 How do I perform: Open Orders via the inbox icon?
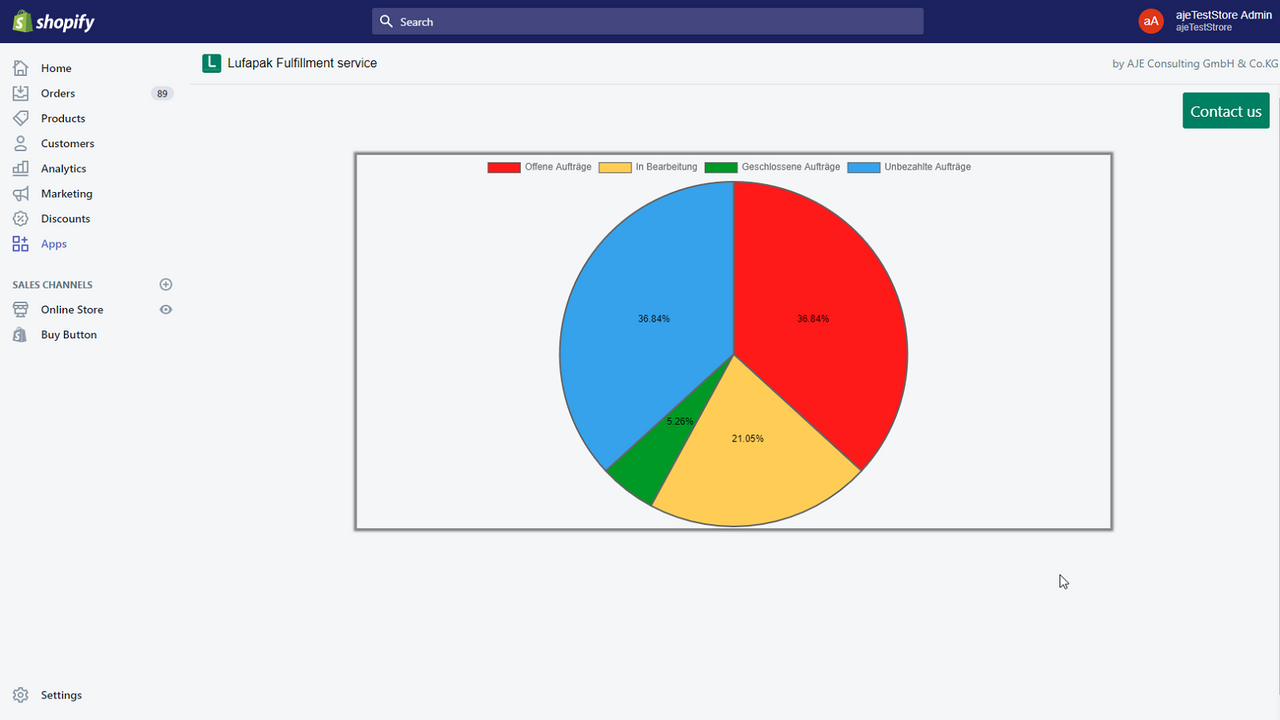20,93
